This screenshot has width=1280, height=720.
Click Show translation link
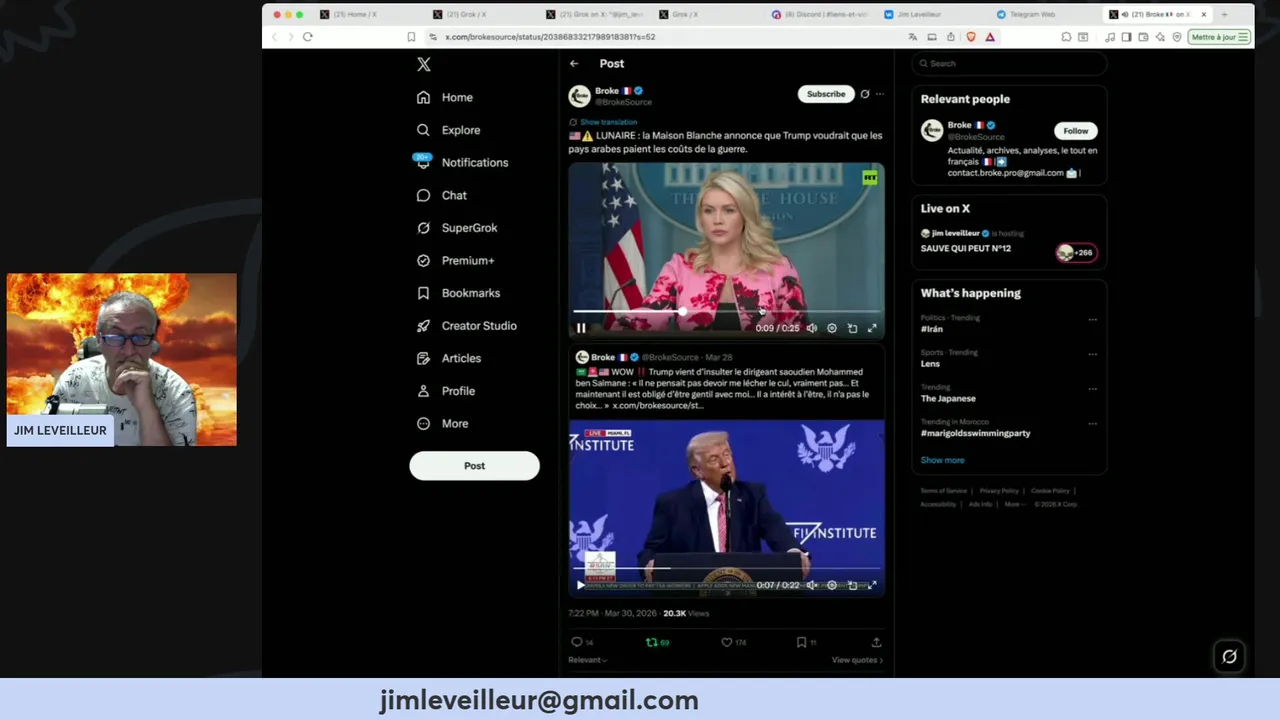pyautogui.click(x=608, y=122)
